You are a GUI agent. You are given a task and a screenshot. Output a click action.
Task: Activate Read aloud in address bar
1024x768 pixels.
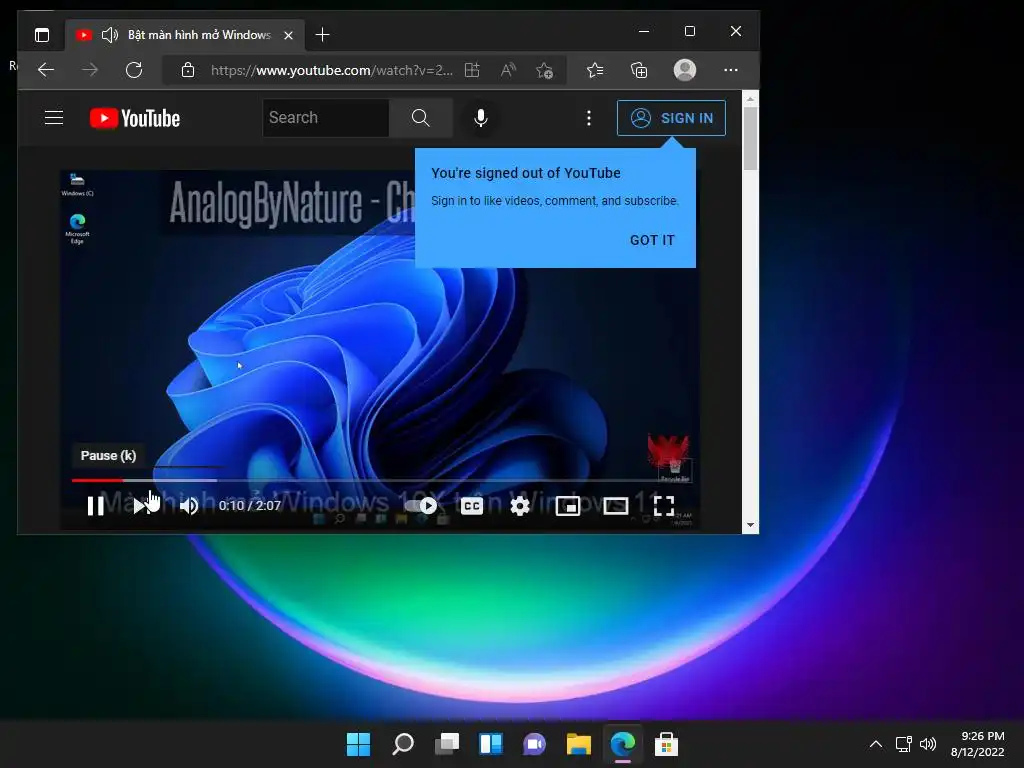[508, 70]
